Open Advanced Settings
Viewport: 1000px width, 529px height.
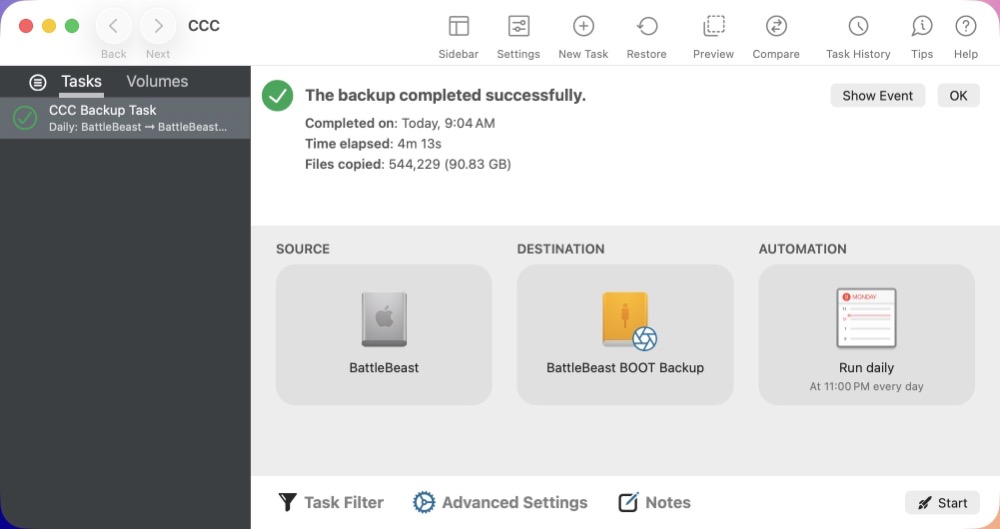(500, 503)
